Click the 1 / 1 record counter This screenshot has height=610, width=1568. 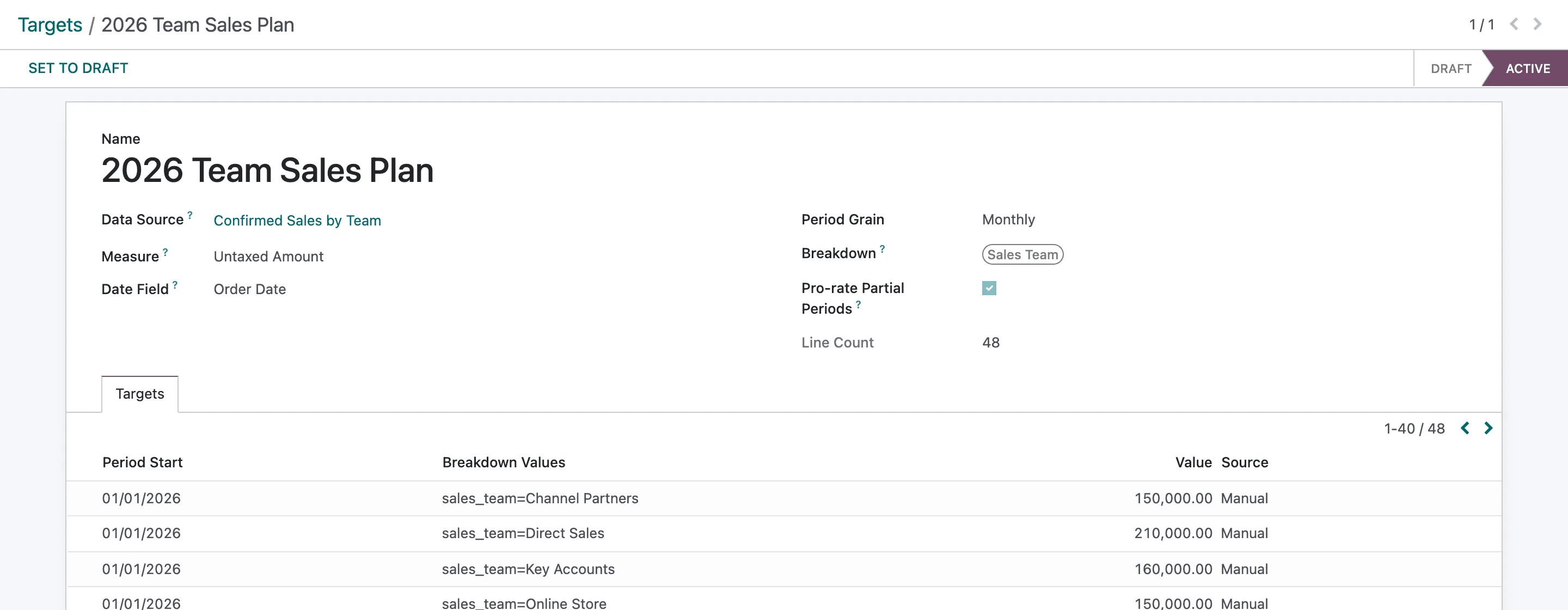(1481, 25)
